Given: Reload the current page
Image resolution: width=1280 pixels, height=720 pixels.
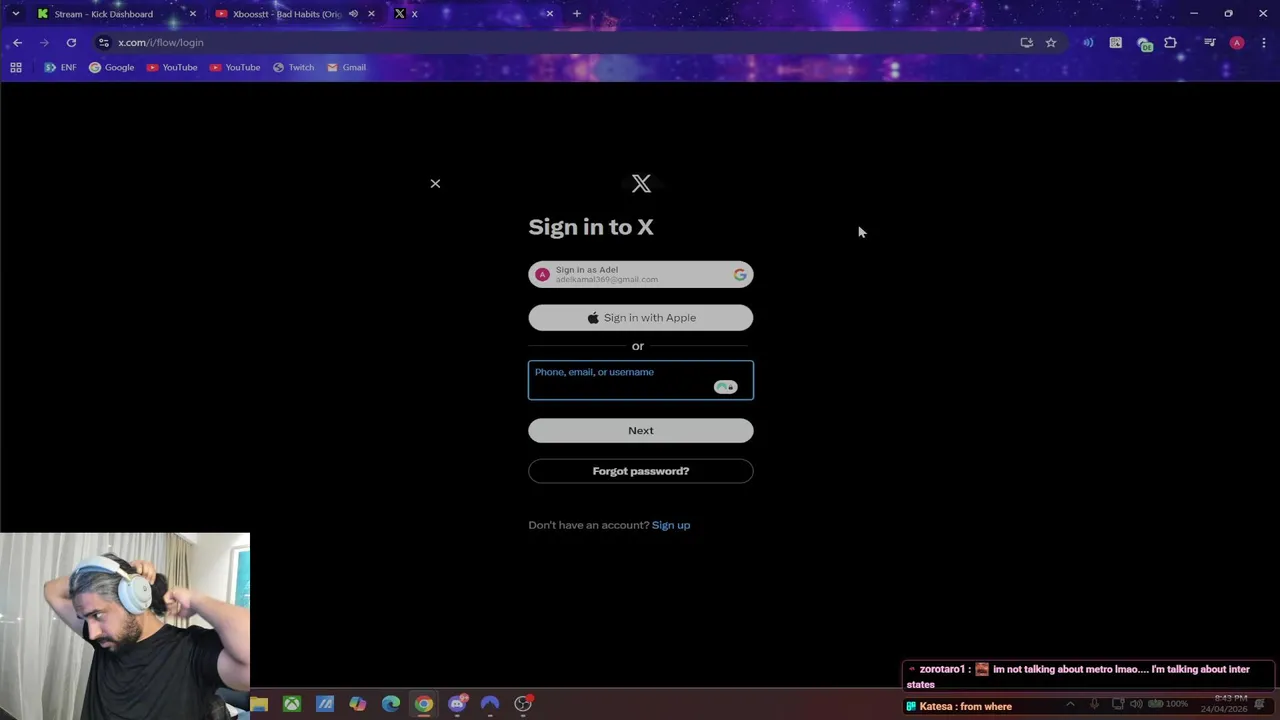Looking at the screenshot, I should tap(71, 43).
